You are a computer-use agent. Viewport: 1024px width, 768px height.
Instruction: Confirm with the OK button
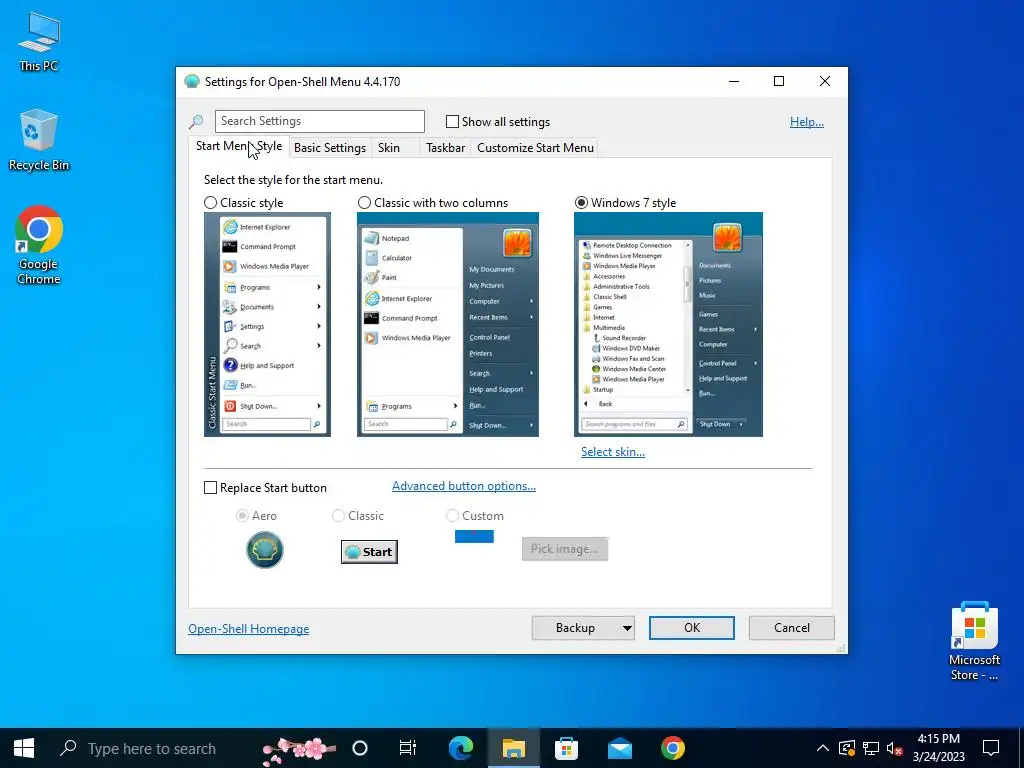(x=692, y=628)
